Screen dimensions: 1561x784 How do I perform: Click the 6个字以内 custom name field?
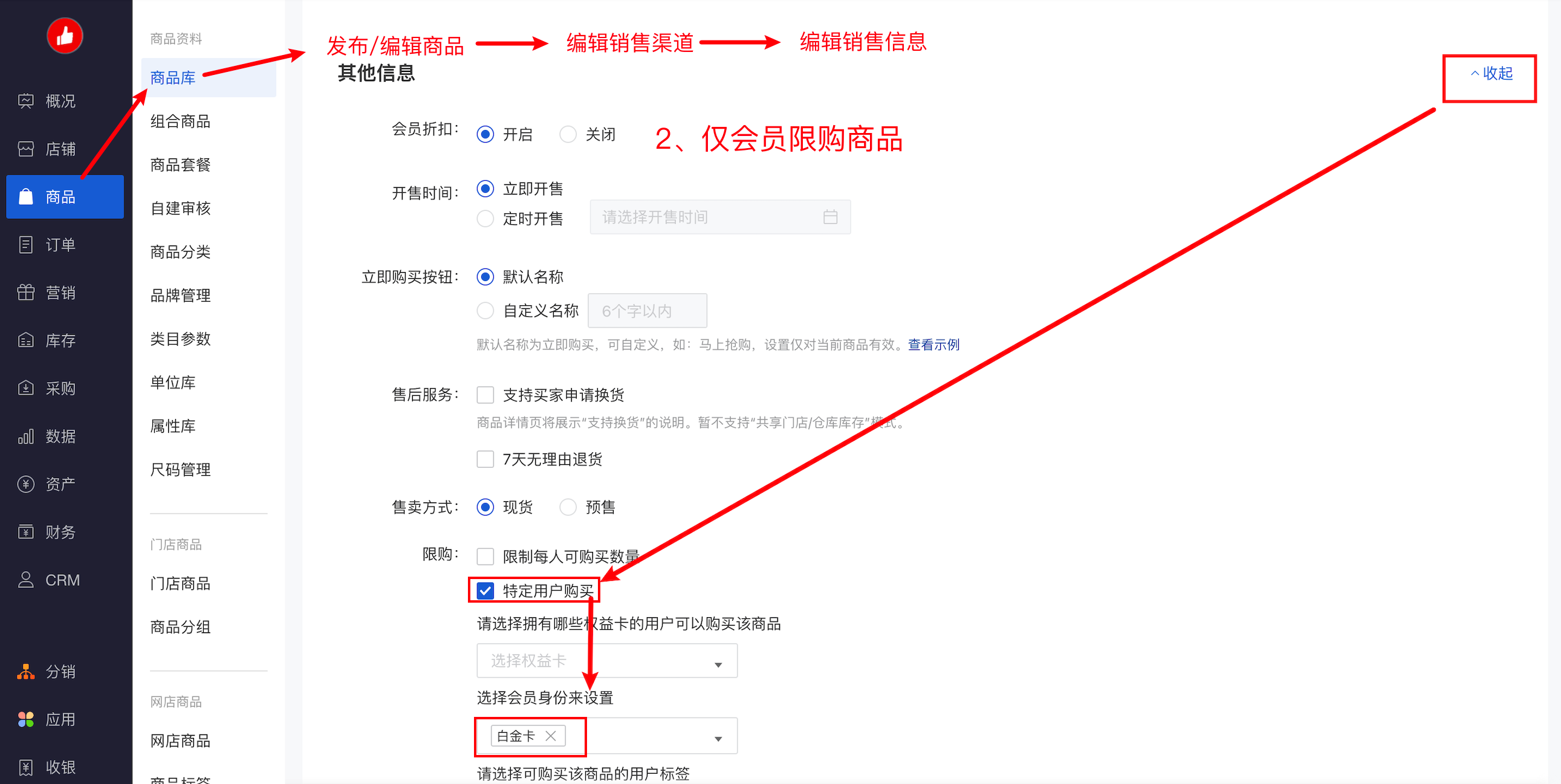click(646, 311)
